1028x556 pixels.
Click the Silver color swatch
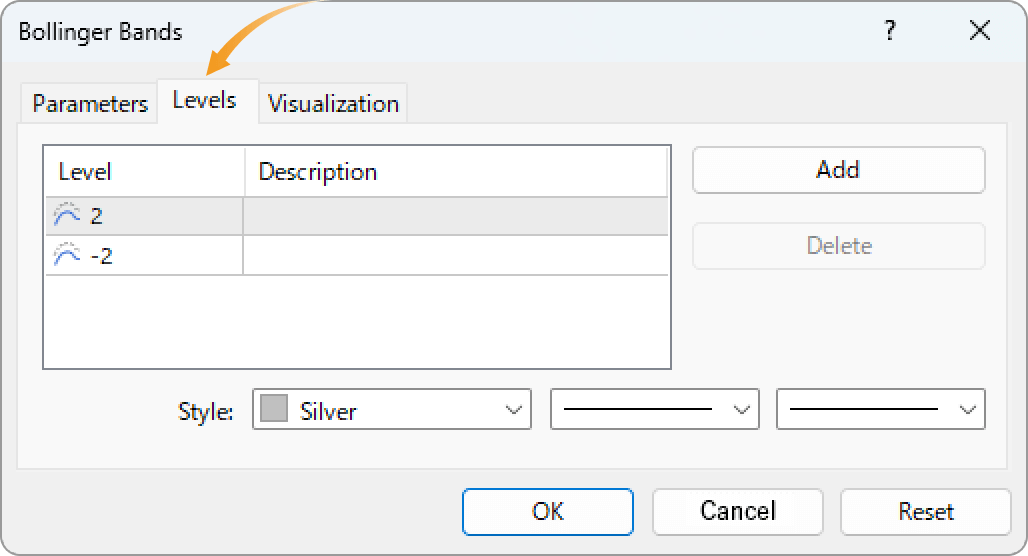pyautogui.click(x=274, y=408)
